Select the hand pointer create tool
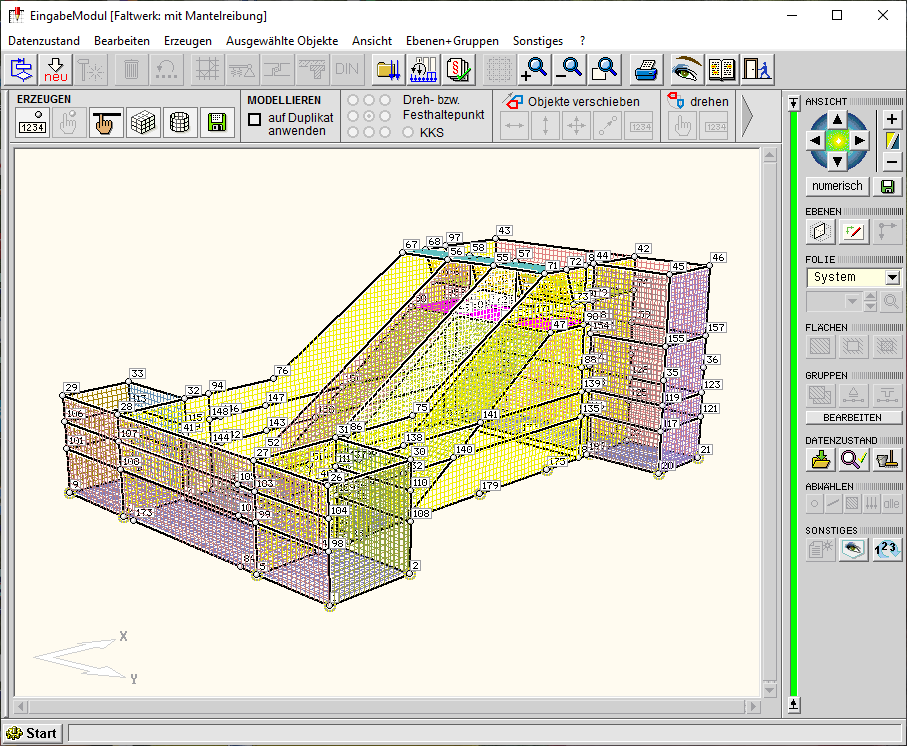Screen dimensions: 907x746 tap(105, 123)
